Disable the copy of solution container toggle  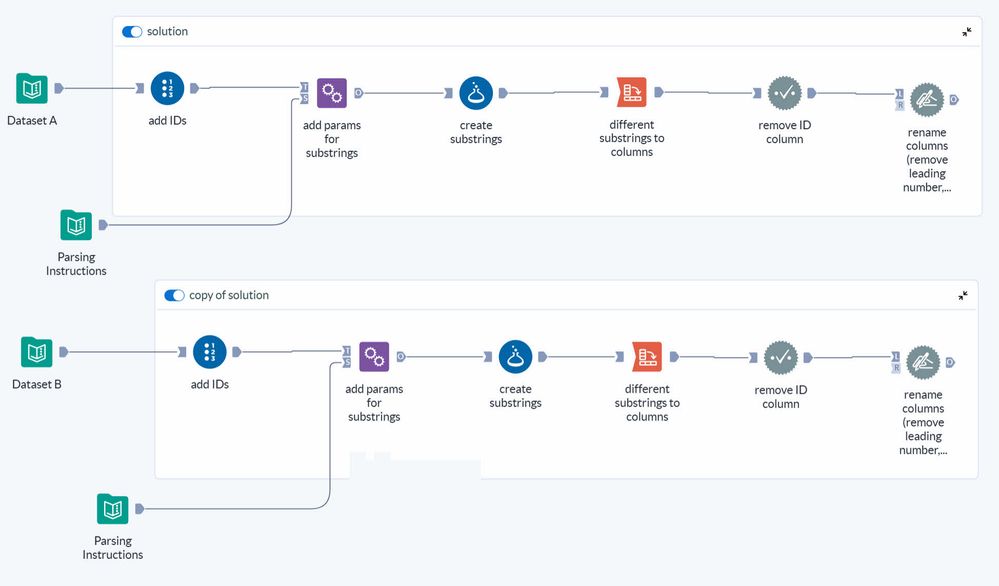click(174, 296)
